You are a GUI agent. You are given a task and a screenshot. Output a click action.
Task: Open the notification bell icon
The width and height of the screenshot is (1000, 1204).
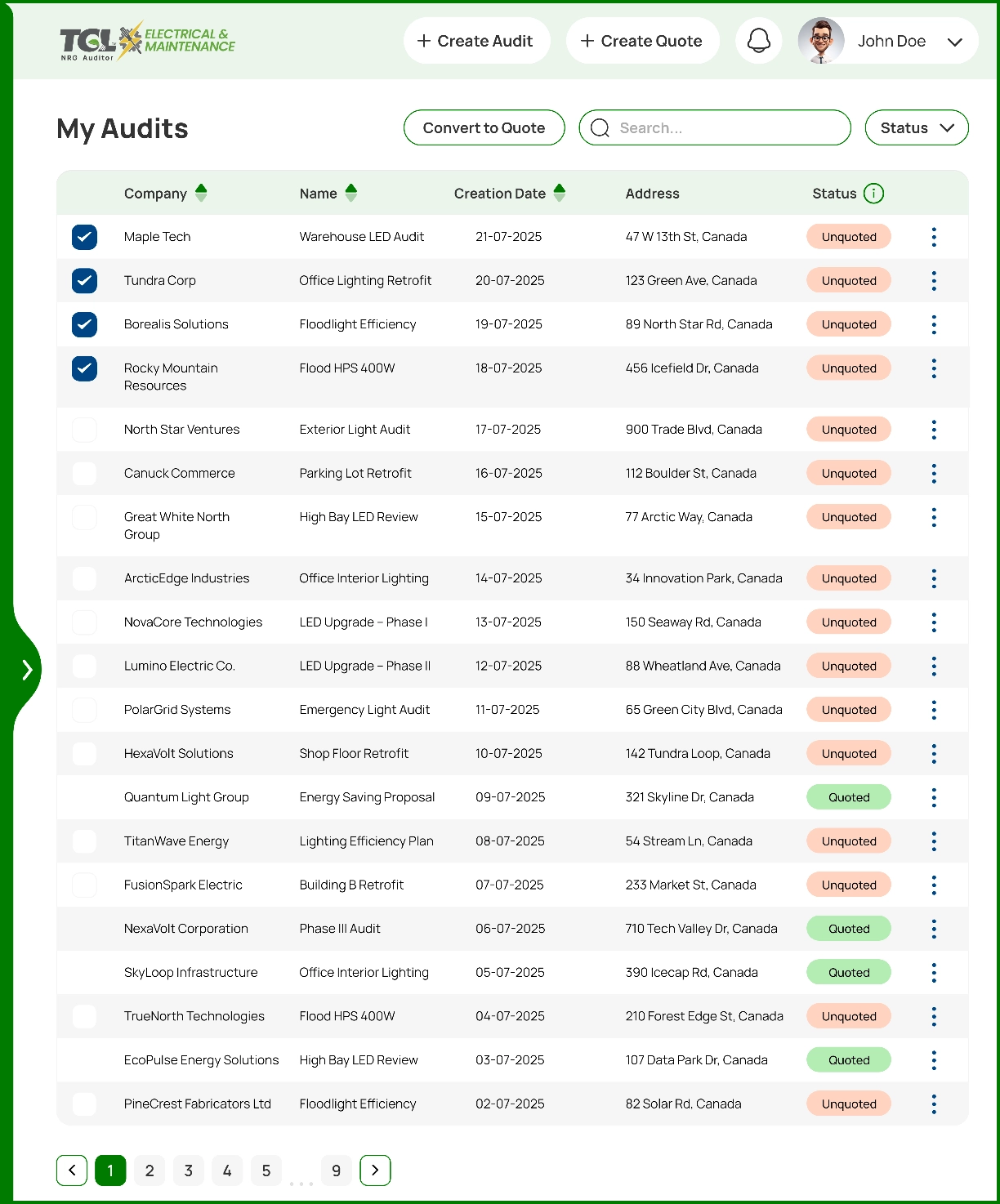758,40
